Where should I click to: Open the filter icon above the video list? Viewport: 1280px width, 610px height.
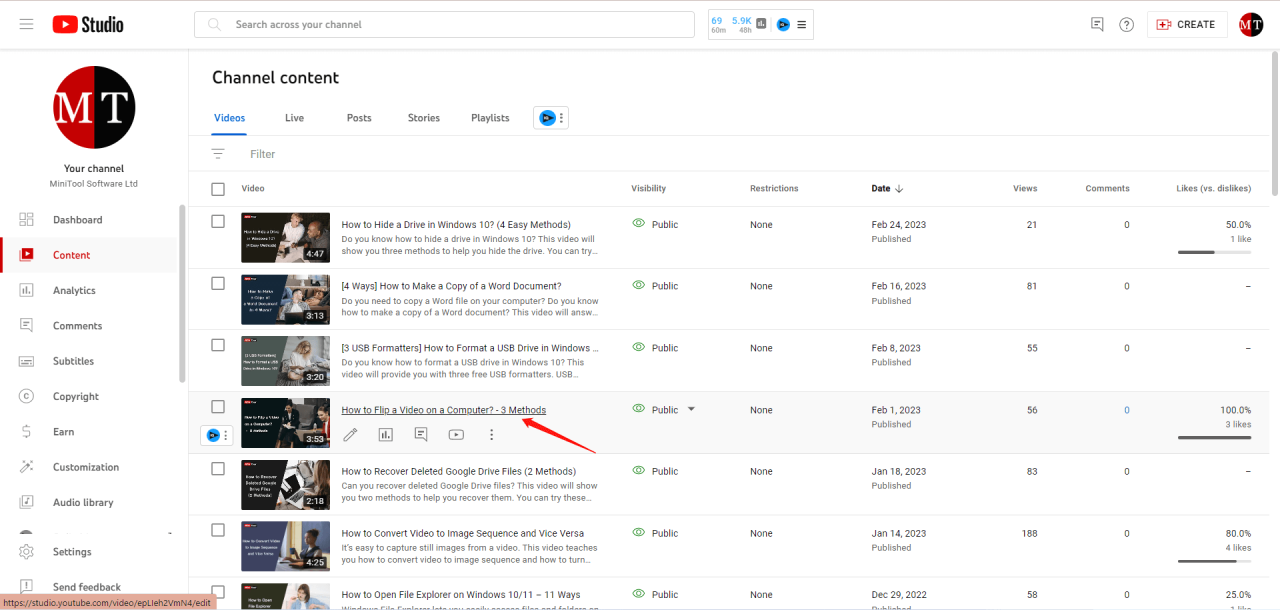point(218,154)
